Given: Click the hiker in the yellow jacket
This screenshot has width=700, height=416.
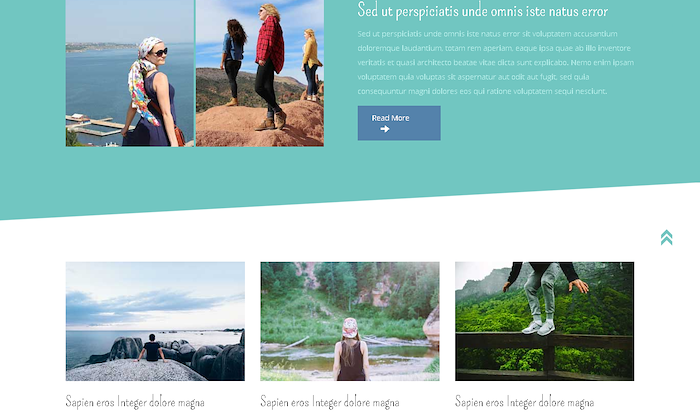Looking at the screenshot, I should [x=311, y=64].
